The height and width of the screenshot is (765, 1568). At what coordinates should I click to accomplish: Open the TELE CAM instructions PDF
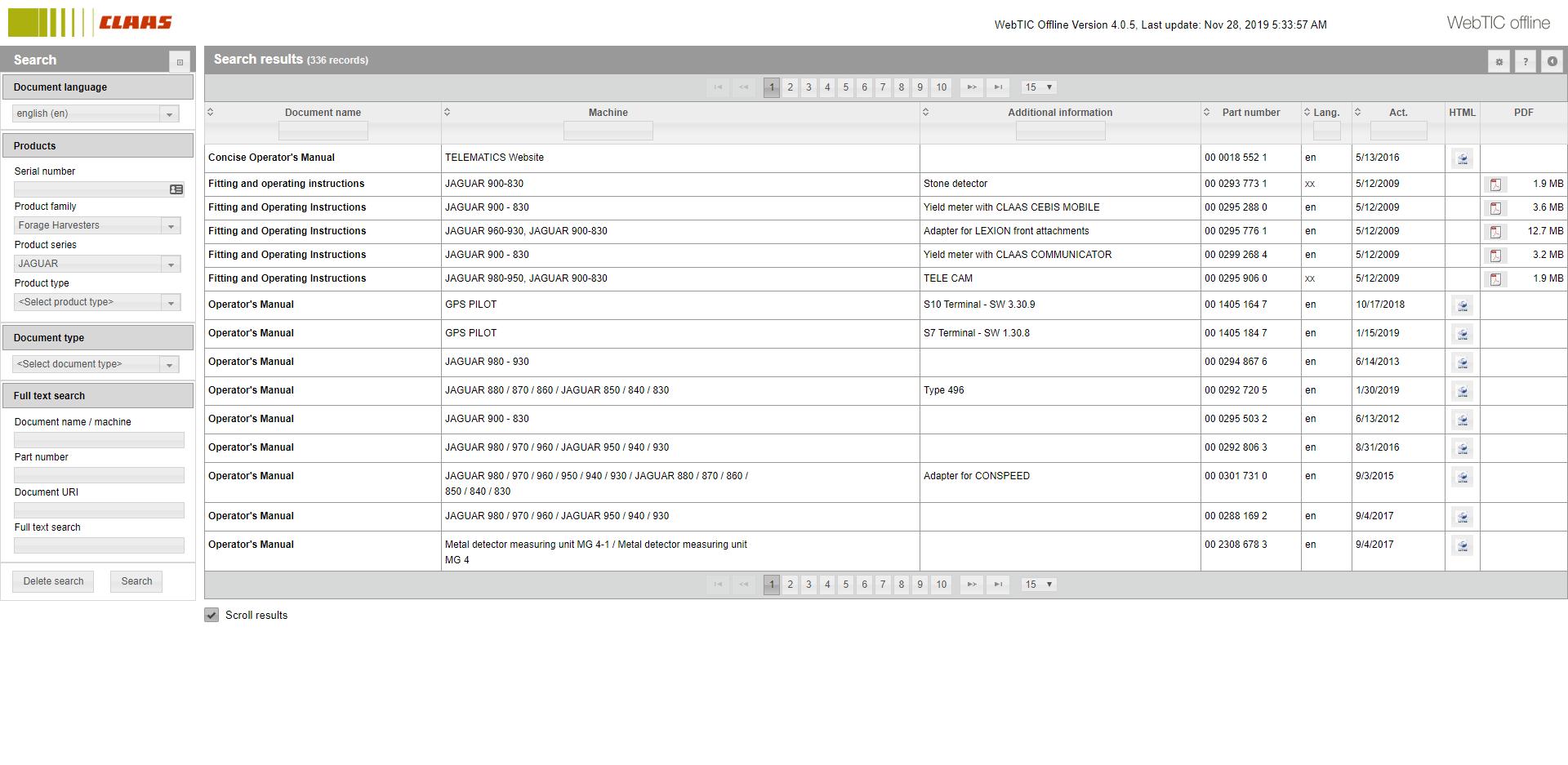pyautogui.click(x=1497, y=278)
